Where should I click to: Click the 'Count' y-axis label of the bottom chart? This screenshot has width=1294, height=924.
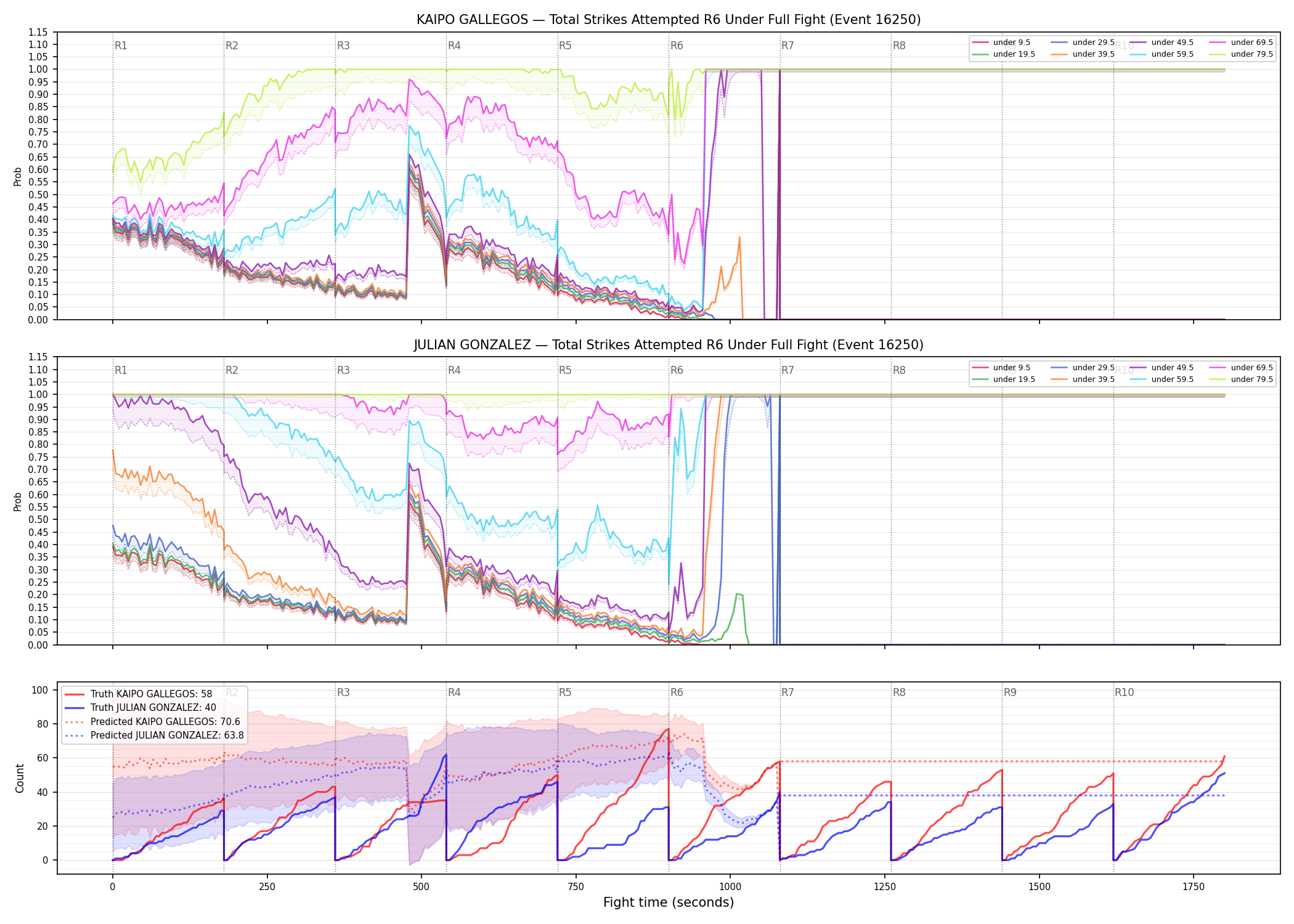click(x=20, y=779)
